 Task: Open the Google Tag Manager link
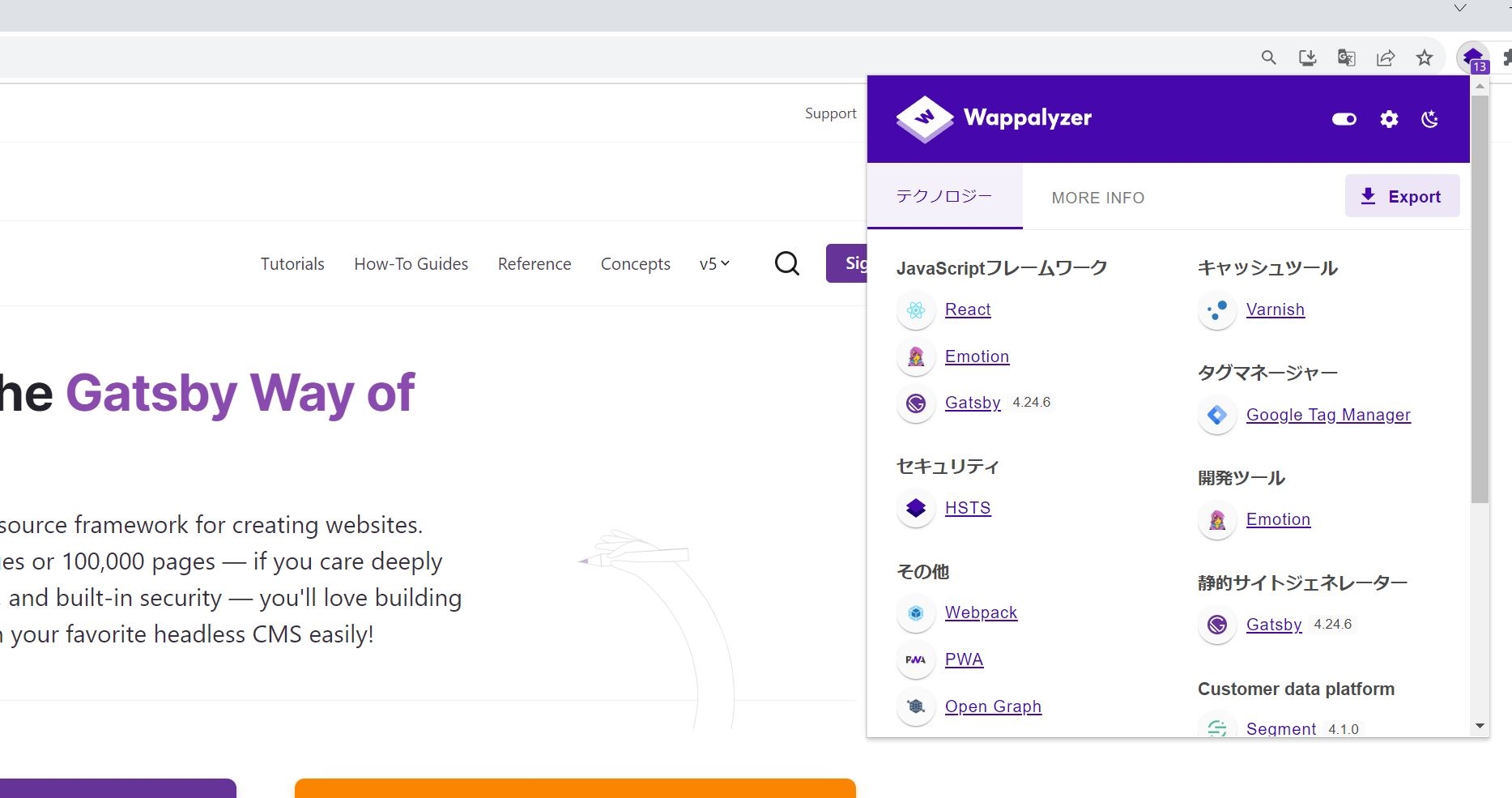[1328, 415]
